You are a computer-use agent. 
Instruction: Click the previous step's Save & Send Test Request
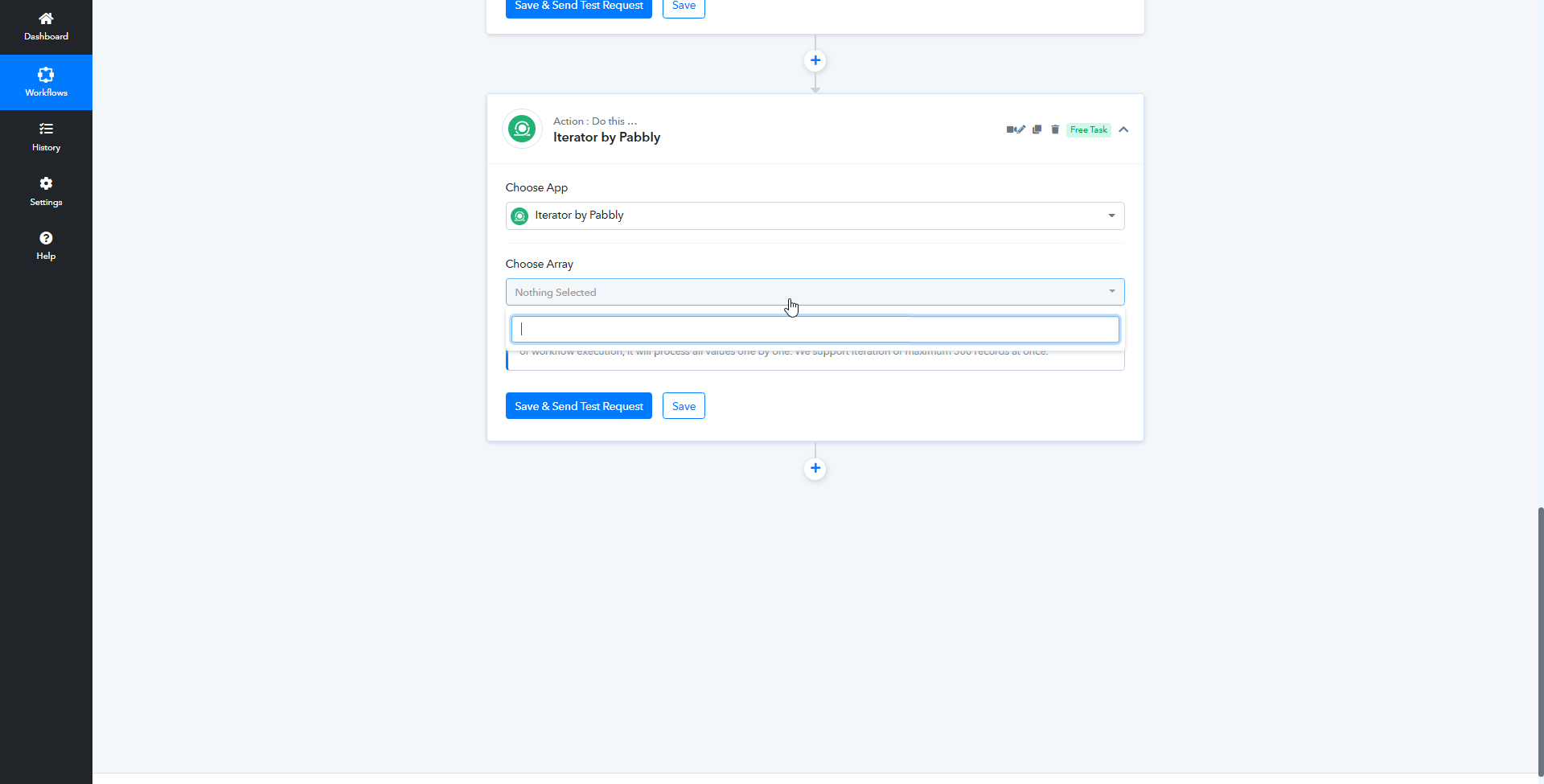coord(578,7)
